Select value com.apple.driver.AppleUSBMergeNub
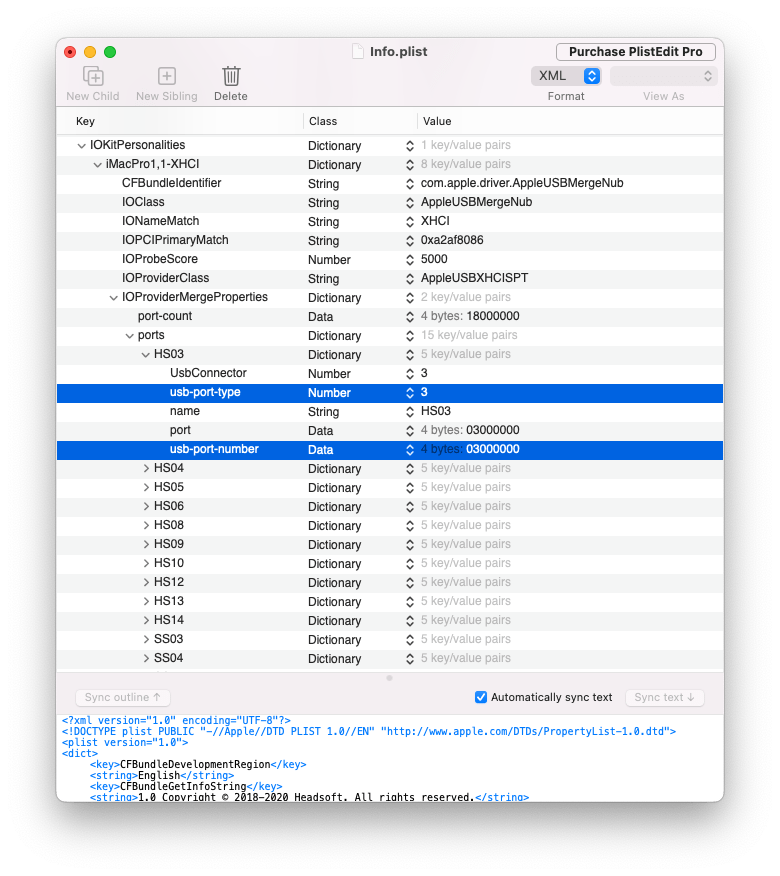Image resolution: width=780 pixels, height=876 pixels. click(x=522, y=183)
